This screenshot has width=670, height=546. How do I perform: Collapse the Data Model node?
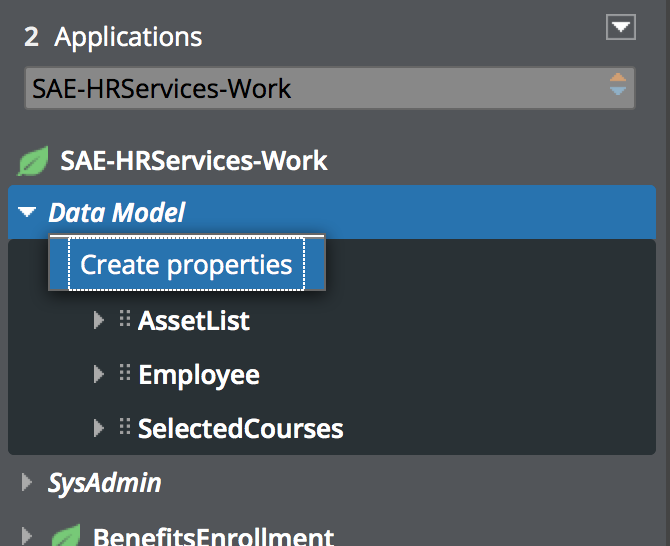27,211
